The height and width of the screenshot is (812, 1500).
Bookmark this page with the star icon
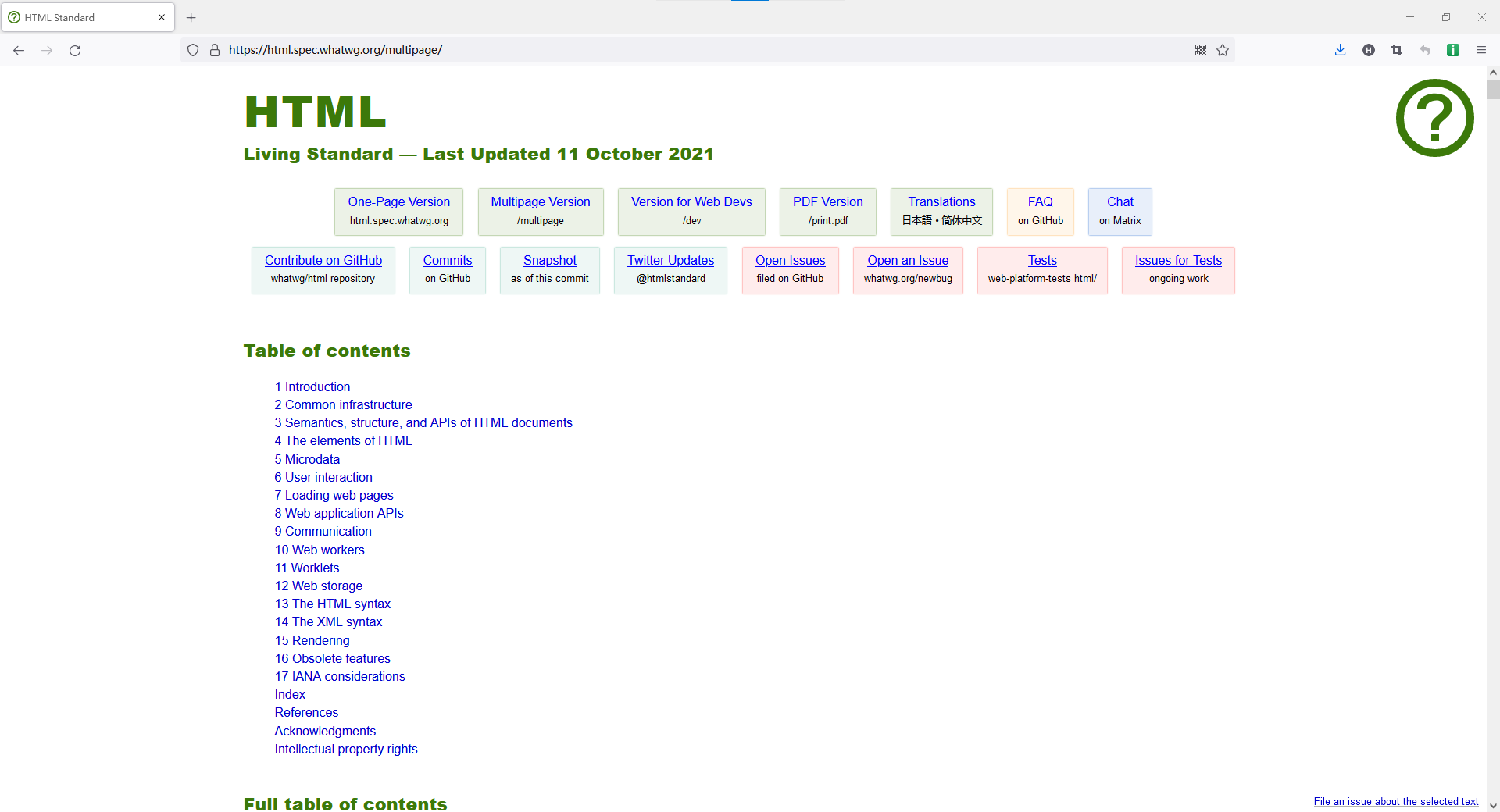1223,50
